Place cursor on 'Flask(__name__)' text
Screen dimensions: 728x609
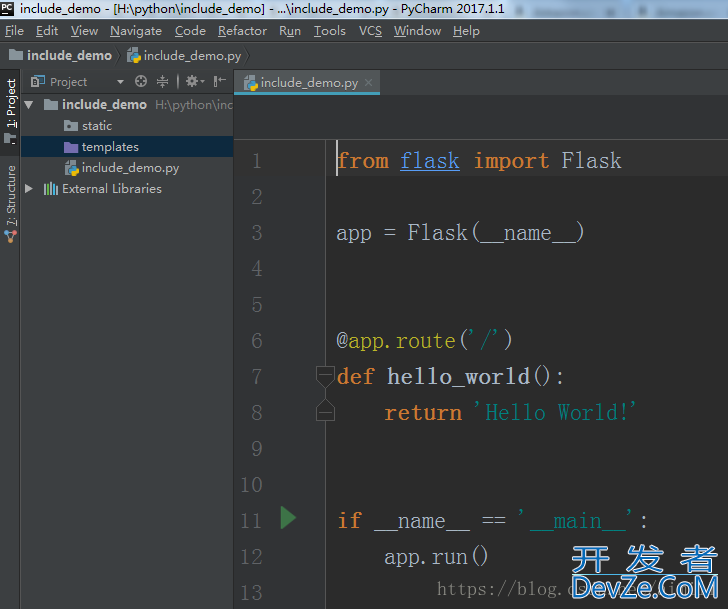click(x=495, y=233)
